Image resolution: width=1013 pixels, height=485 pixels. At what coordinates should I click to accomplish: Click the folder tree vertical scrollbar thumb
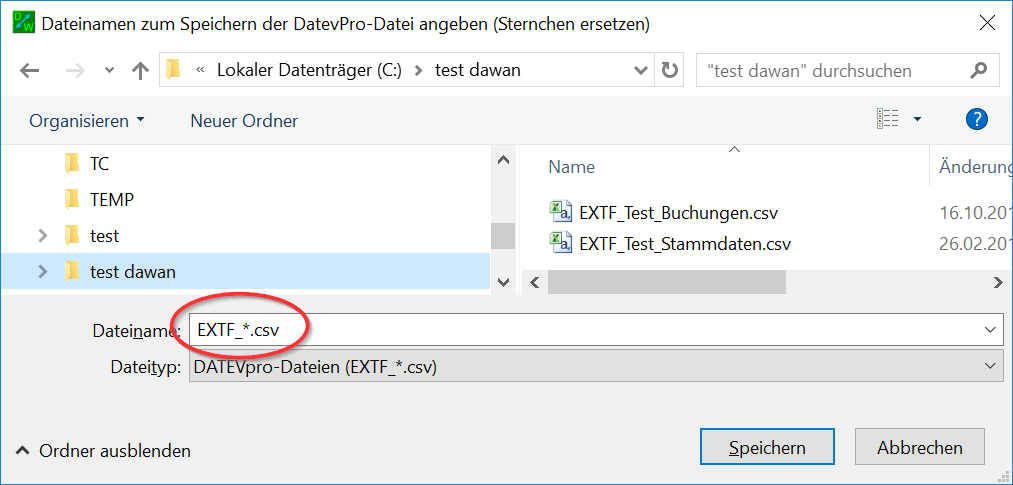pyautogui.click(x=503, y=236)
